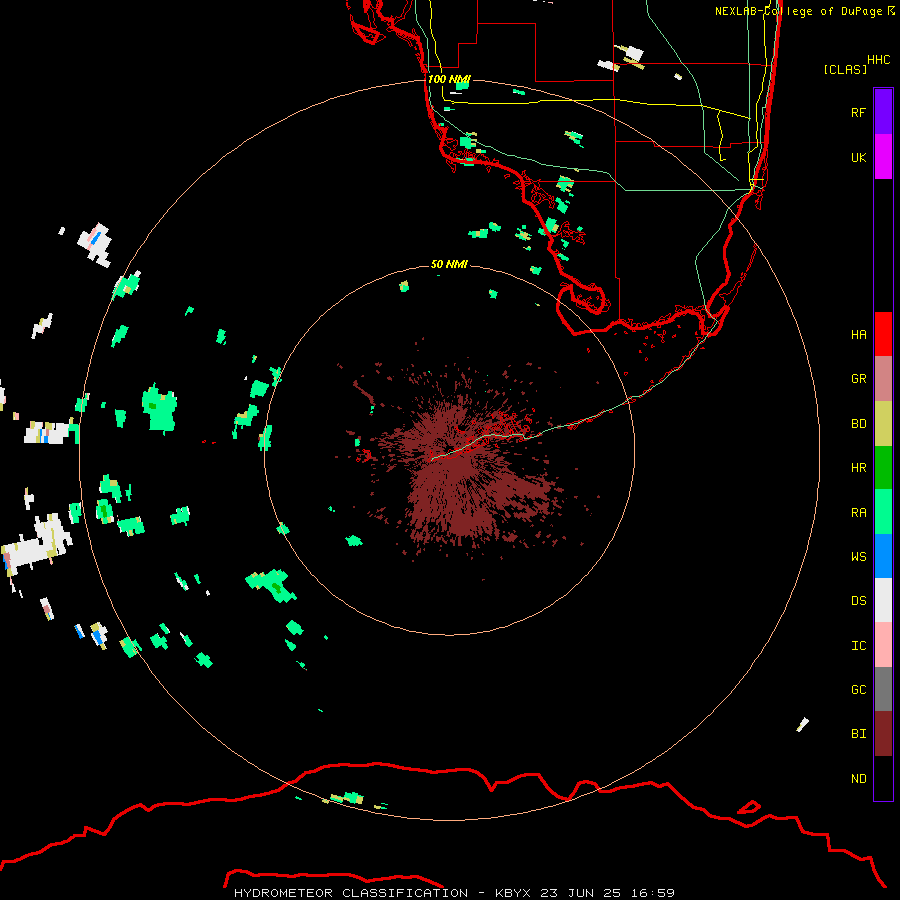The height and width of the screenshot is (900, 900).
Task: Click the IC legend label
Action: [858, 646]
